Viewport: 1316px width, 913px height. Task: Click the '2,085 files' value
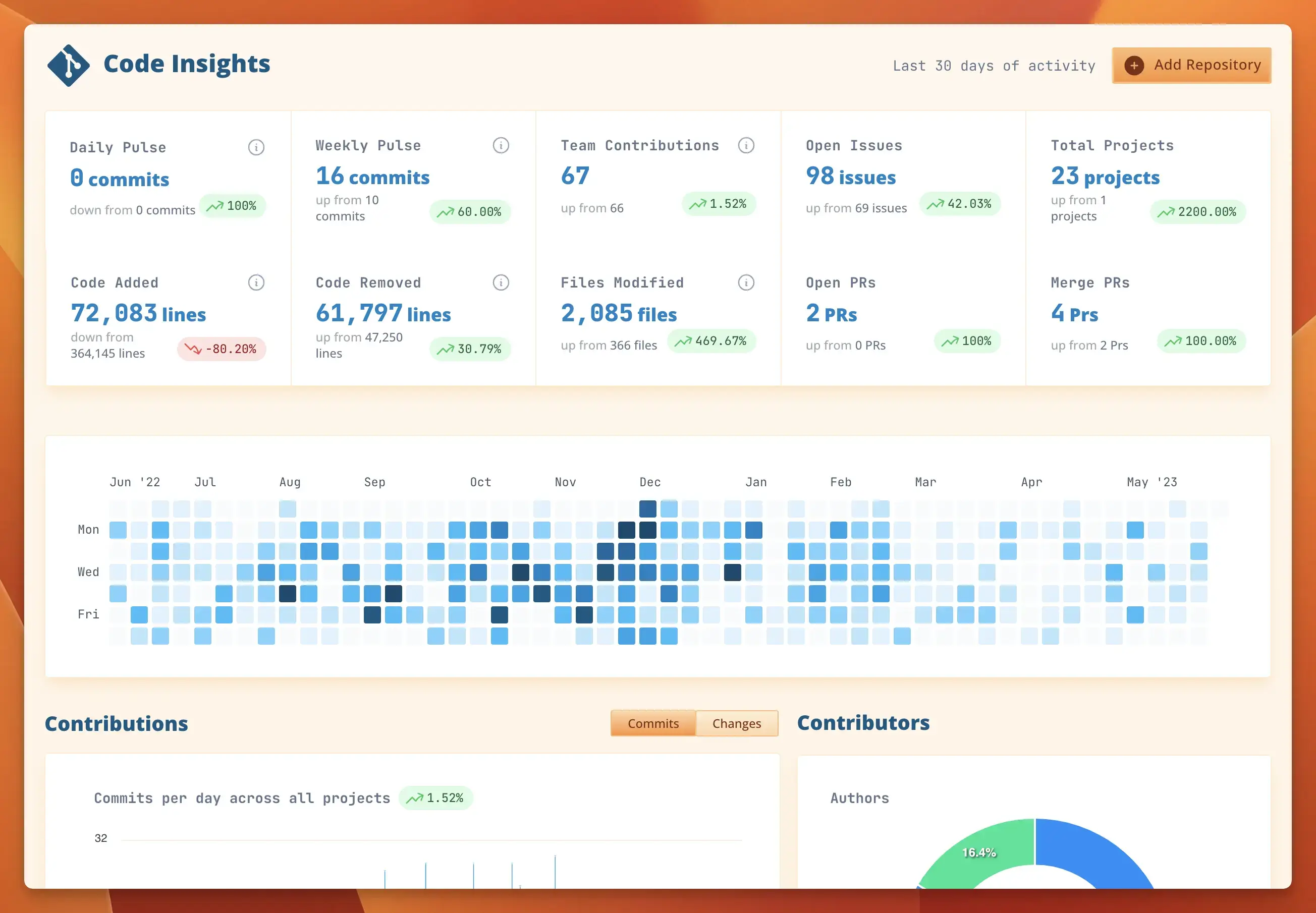tap(619, 313)
